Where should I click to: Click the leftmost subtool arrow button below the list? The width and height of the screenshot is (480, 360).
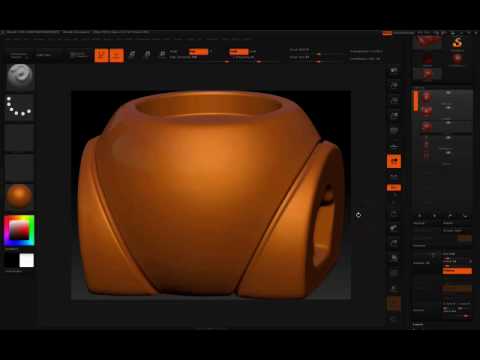coord(420,216)
